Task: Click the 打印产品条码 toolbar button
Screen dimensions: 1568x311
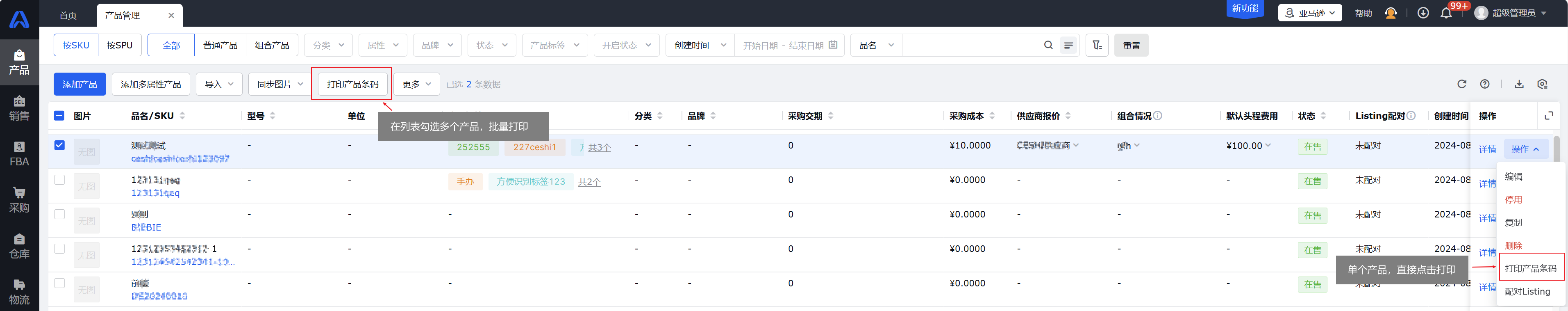Action: 352,84
